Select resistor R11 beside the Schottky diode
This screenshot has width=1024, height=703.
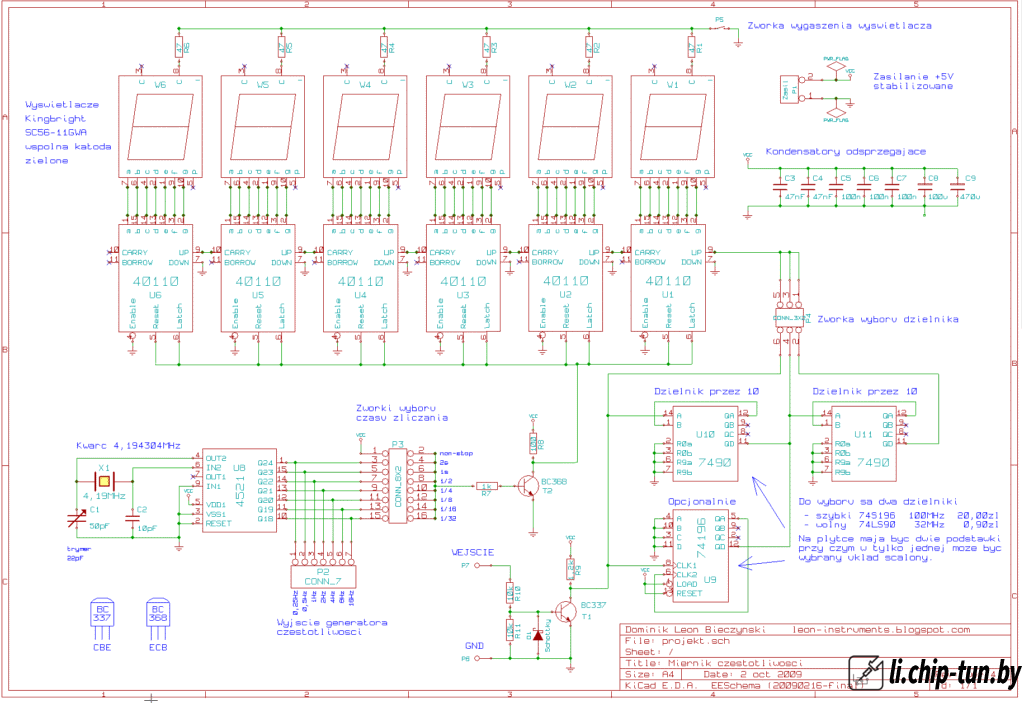(509, 630)
